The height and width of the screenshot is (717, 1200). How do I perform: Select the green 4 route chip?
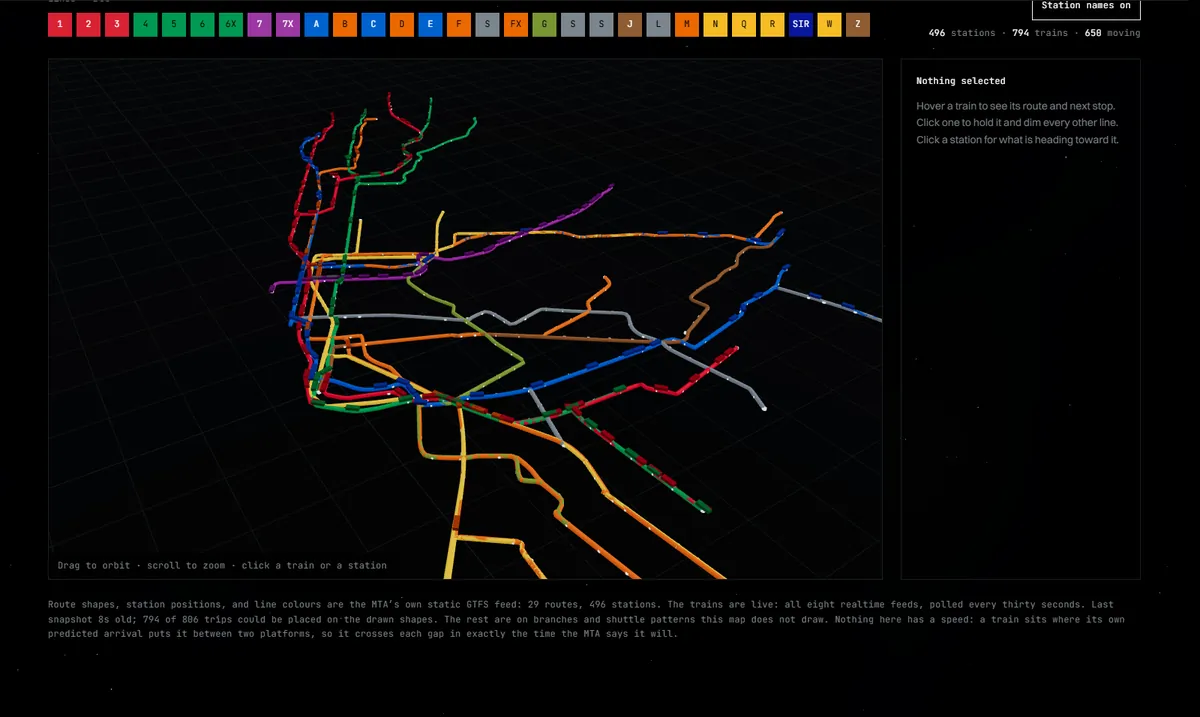click(x=145, y=25)
